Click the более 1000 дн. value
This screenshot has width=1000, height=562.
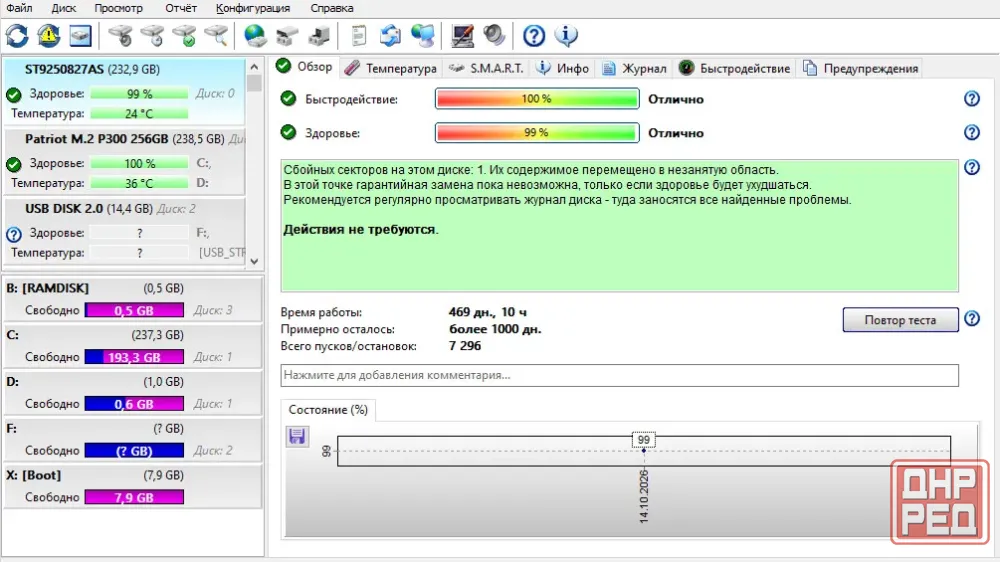pos(495,329)
